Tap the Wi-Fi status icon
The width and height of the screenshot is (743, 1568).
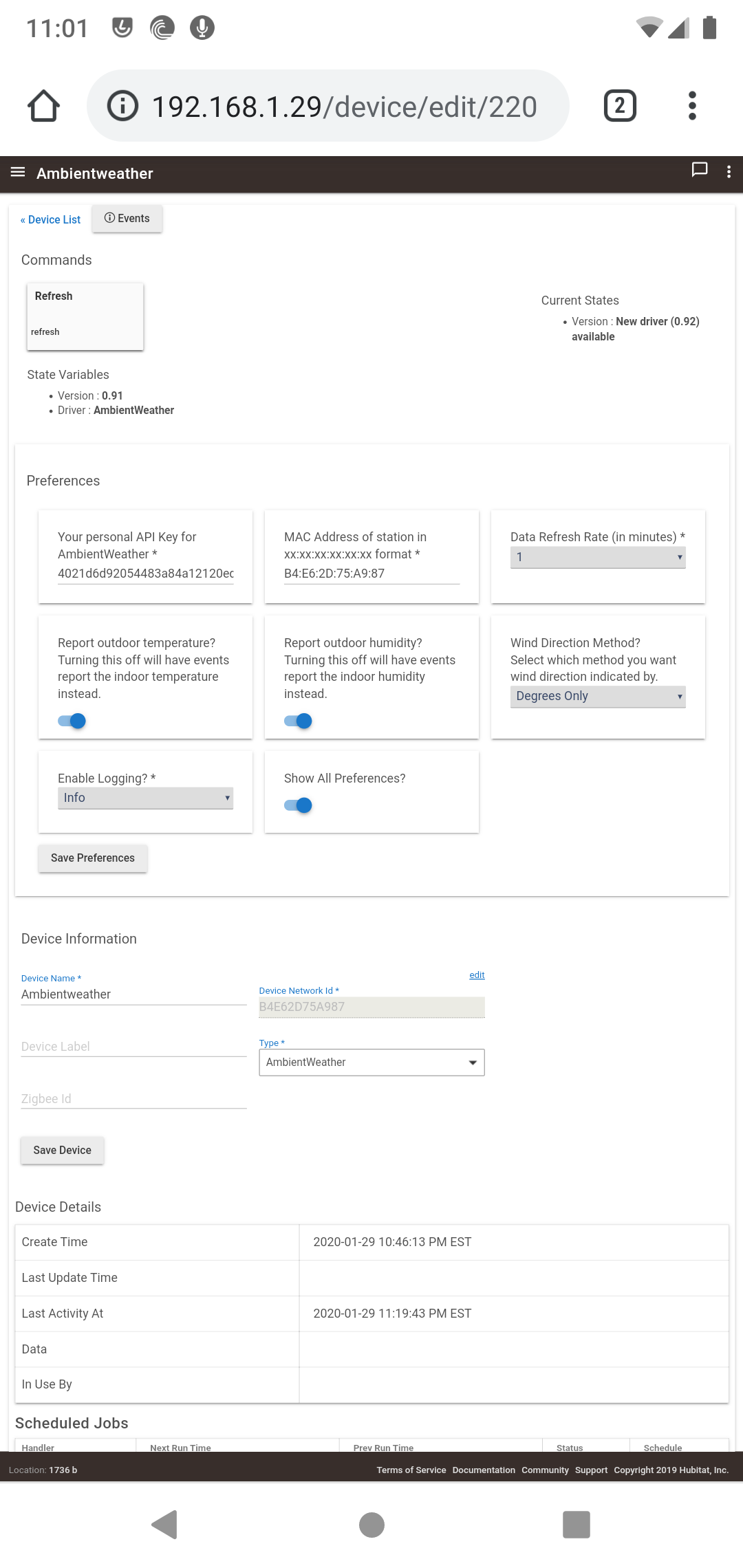click(649, 28)
